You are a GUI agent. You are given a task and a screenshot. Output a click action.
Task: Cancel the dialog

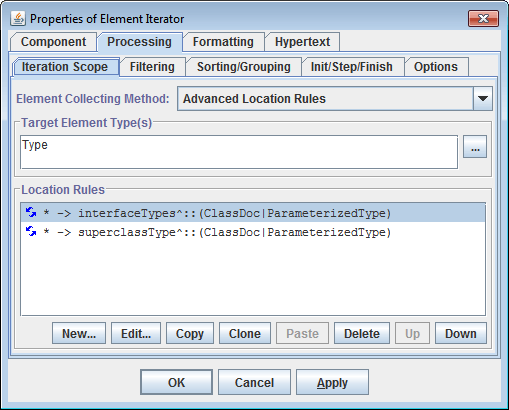pos(254,382)
